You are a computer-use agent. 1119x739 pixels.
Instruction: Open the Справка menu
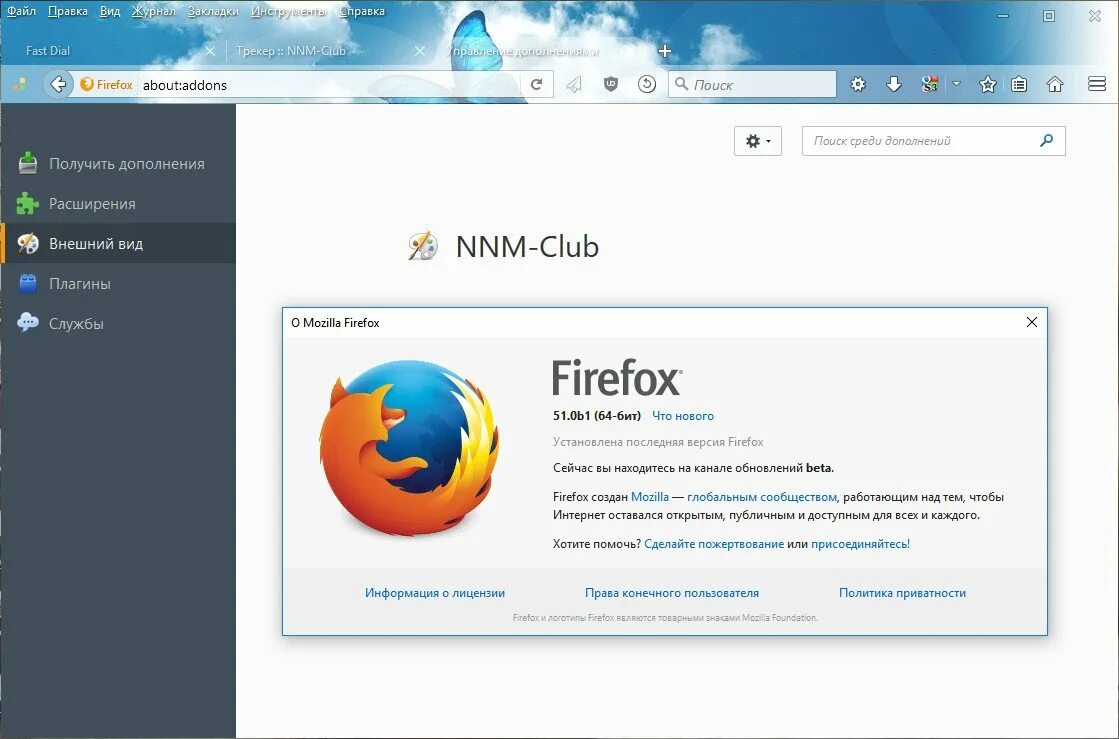point(362,11)
